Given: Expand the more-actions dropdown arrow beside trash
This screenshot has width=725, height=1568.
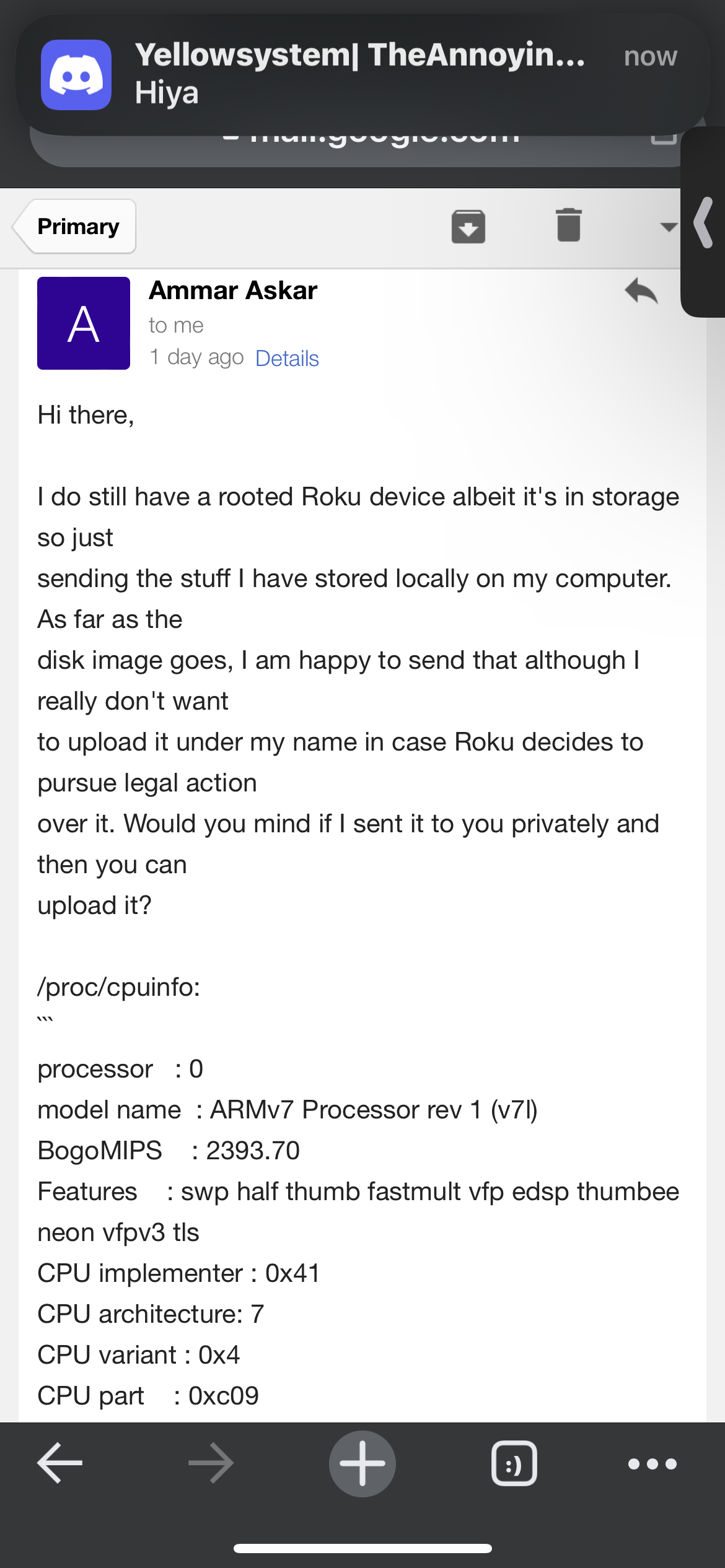Looking at the screenshot, I should (x=668, y=227).
